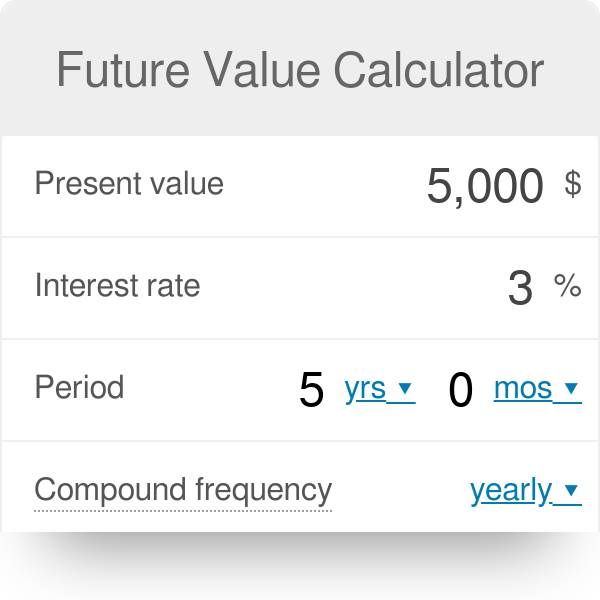Click the Present value input field
The width and height of the screenshot is (600, 600).
485,186
